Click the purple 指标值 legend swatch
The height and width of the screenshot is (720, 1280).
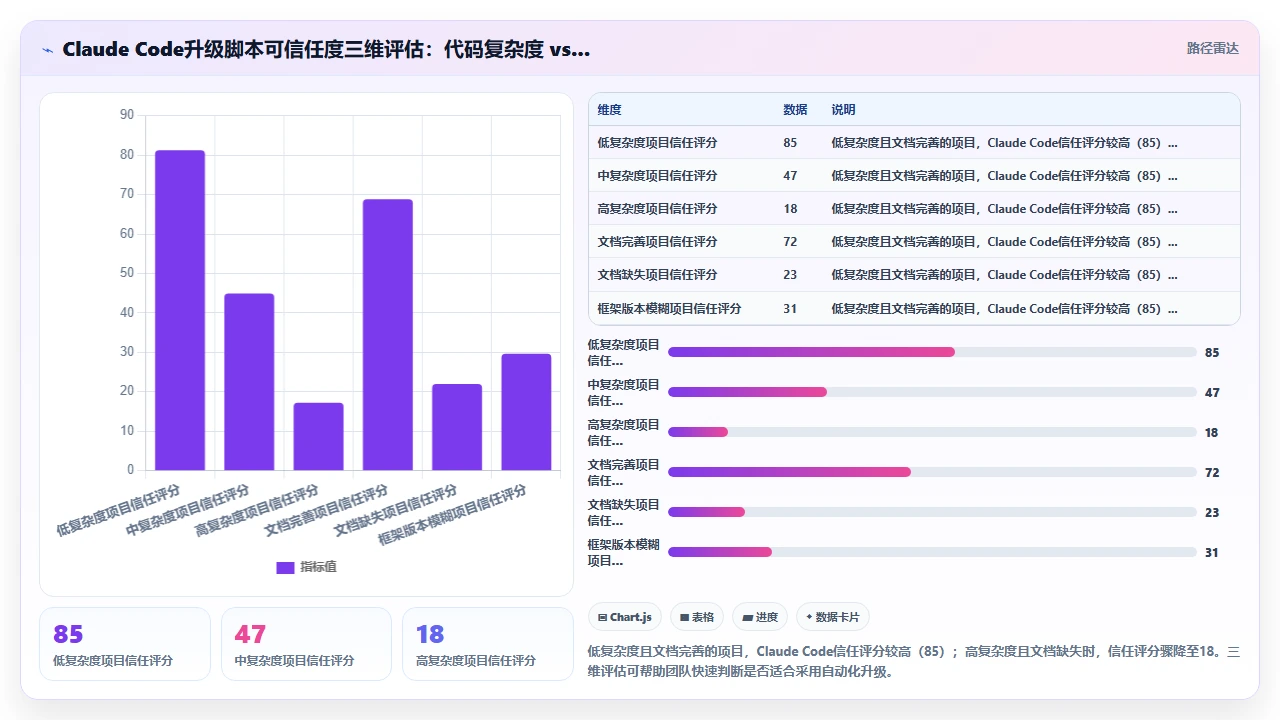click(285, 567)
